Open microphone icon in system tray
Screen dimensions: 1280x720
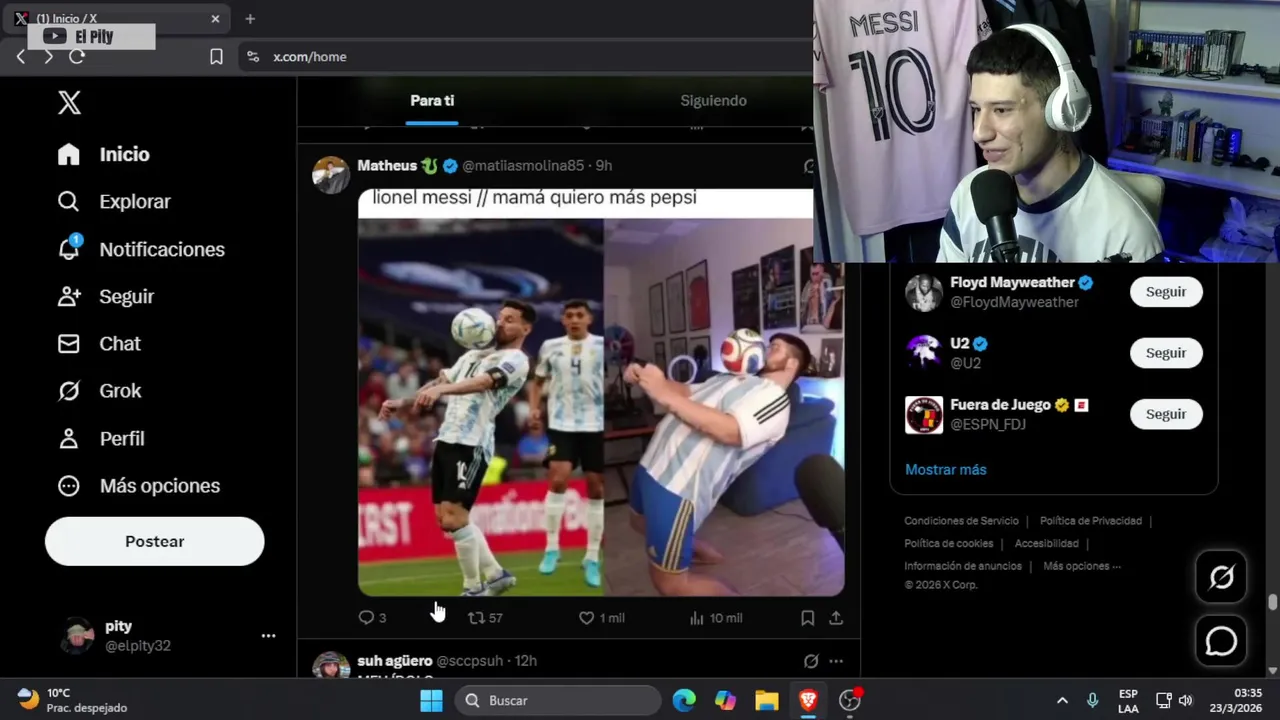1092,700
